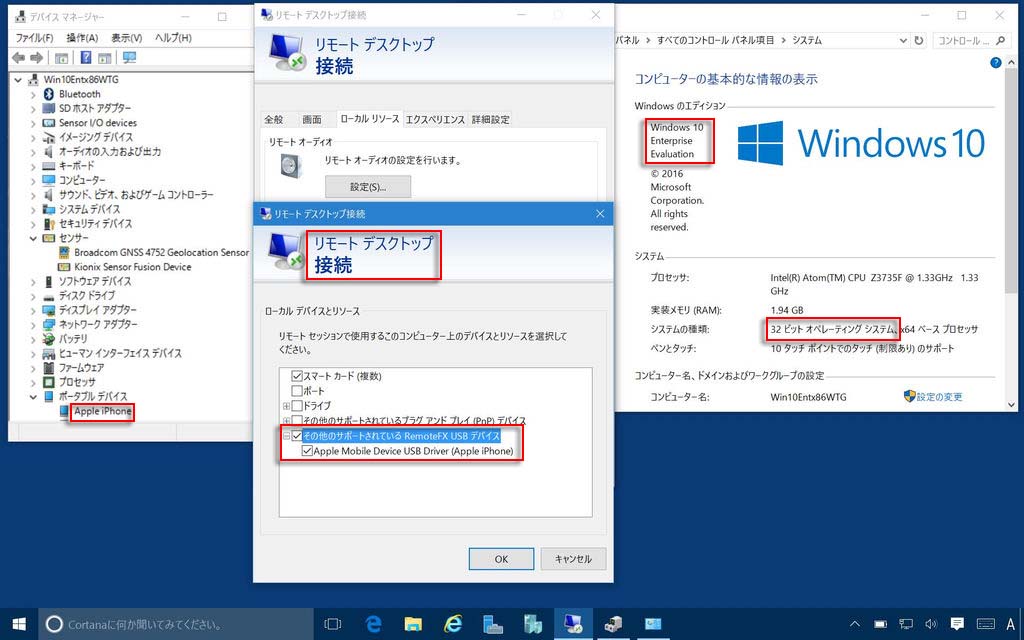The width and height of the screenshot is (1024, 640).
Task: Click the Win10Entx86WTG root node in tree
Action: 81,80
